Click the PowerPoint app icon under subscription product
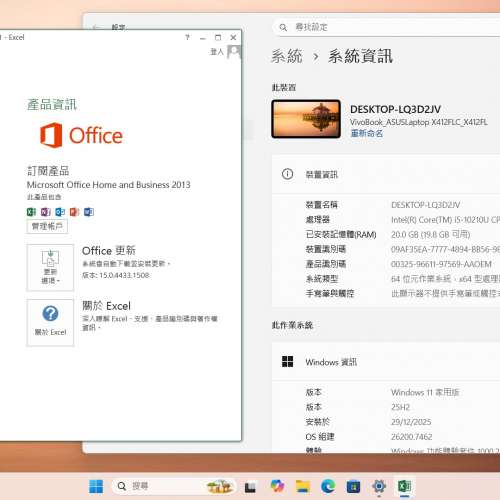Viewport: 500px width, 500px height. 74,212
